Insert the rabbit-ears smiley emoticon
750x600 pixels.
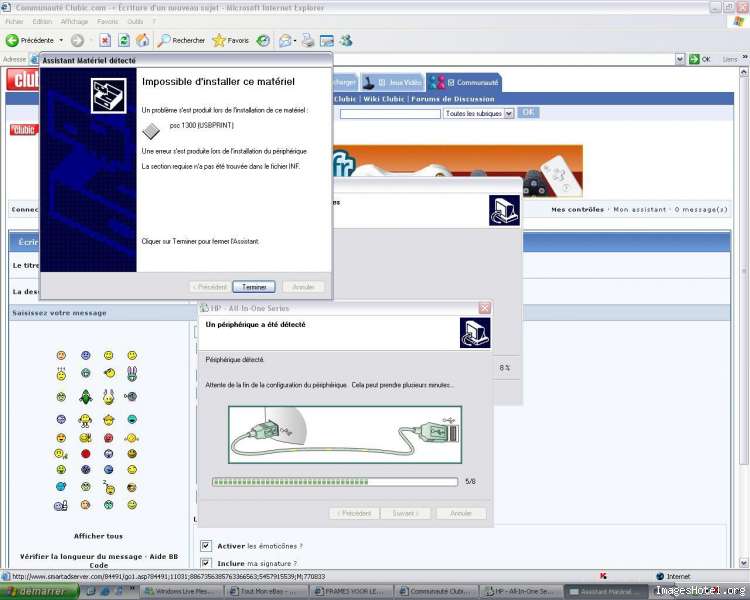pos(132,374)
